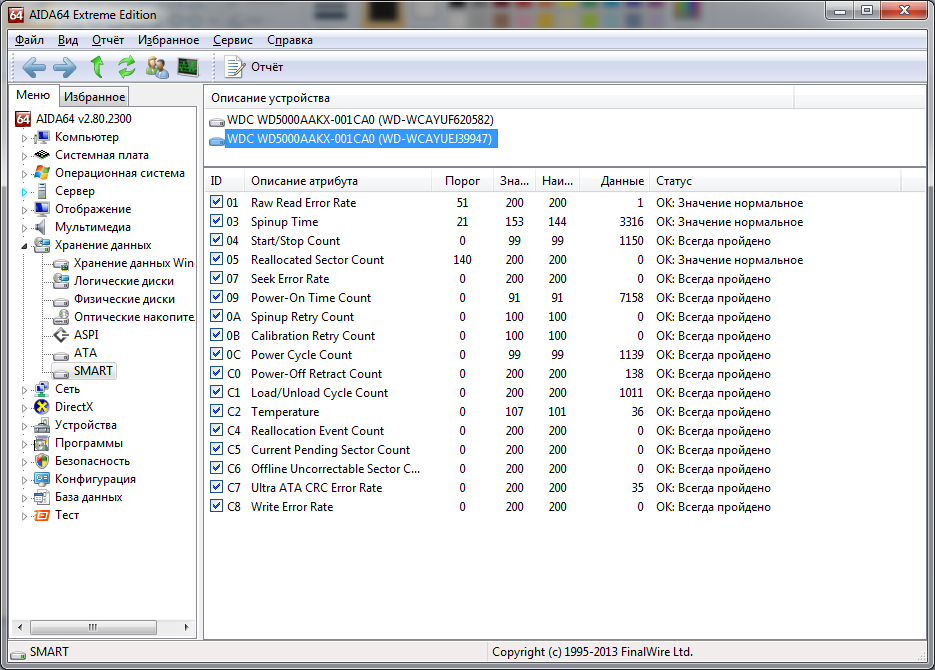This screenshot has width=935, height=670.
Task: Go back with the blue left arrow
Action: pyautogui.click(x=34, y=67)
